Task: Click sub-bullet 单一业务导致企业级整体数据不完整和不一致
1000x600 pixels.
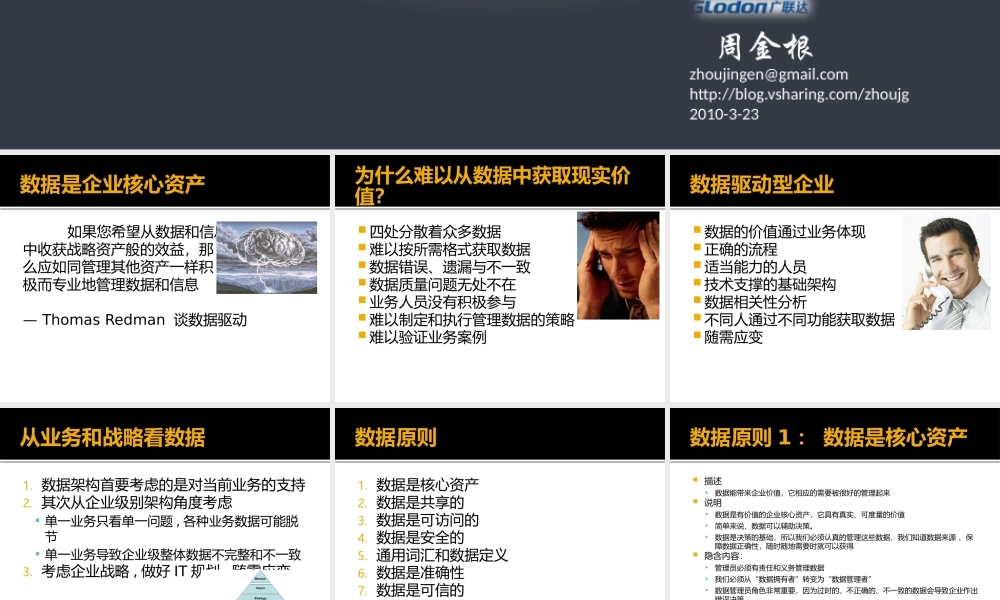Action: coord(172,555)
